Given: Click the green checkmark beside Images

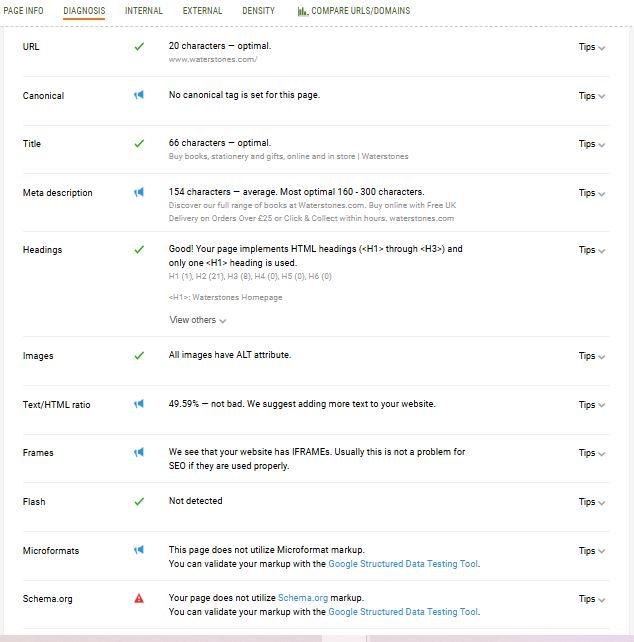Looking at the screenshot, I should coord(139,355).
